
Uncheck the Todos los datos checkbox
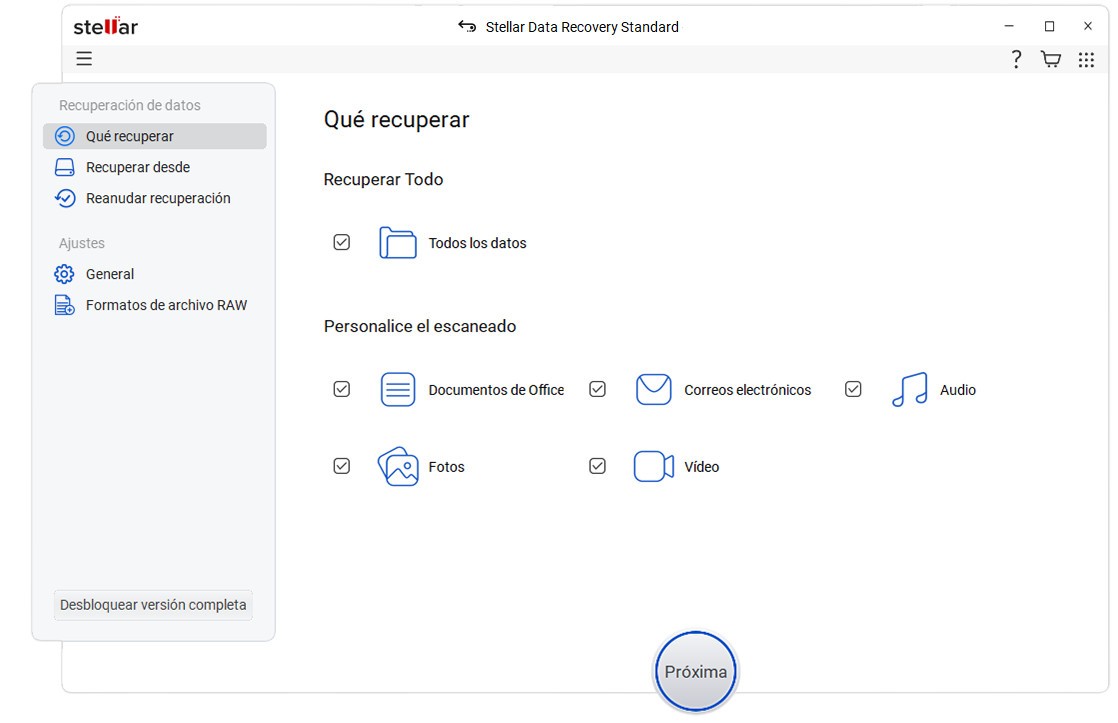(x=342, y=243)
